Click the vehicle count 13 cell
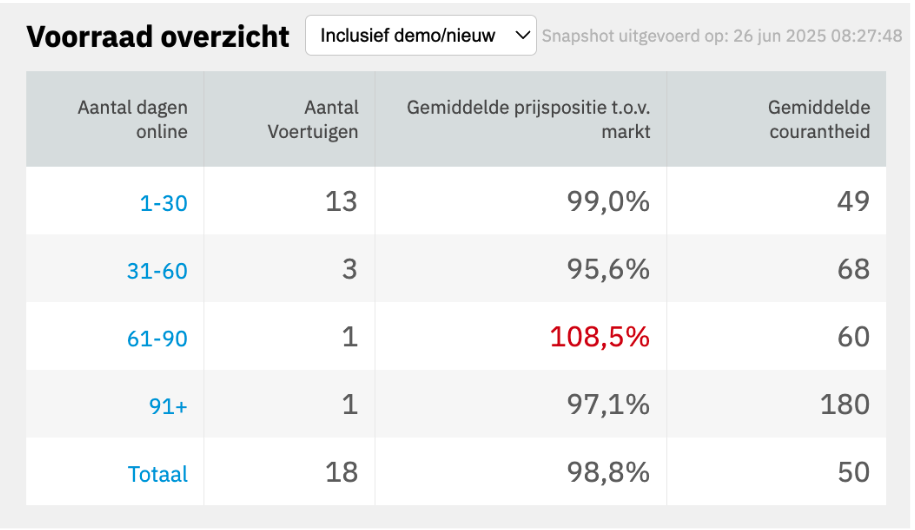Viewport: 915px width, 530px height. coord(341,201)
